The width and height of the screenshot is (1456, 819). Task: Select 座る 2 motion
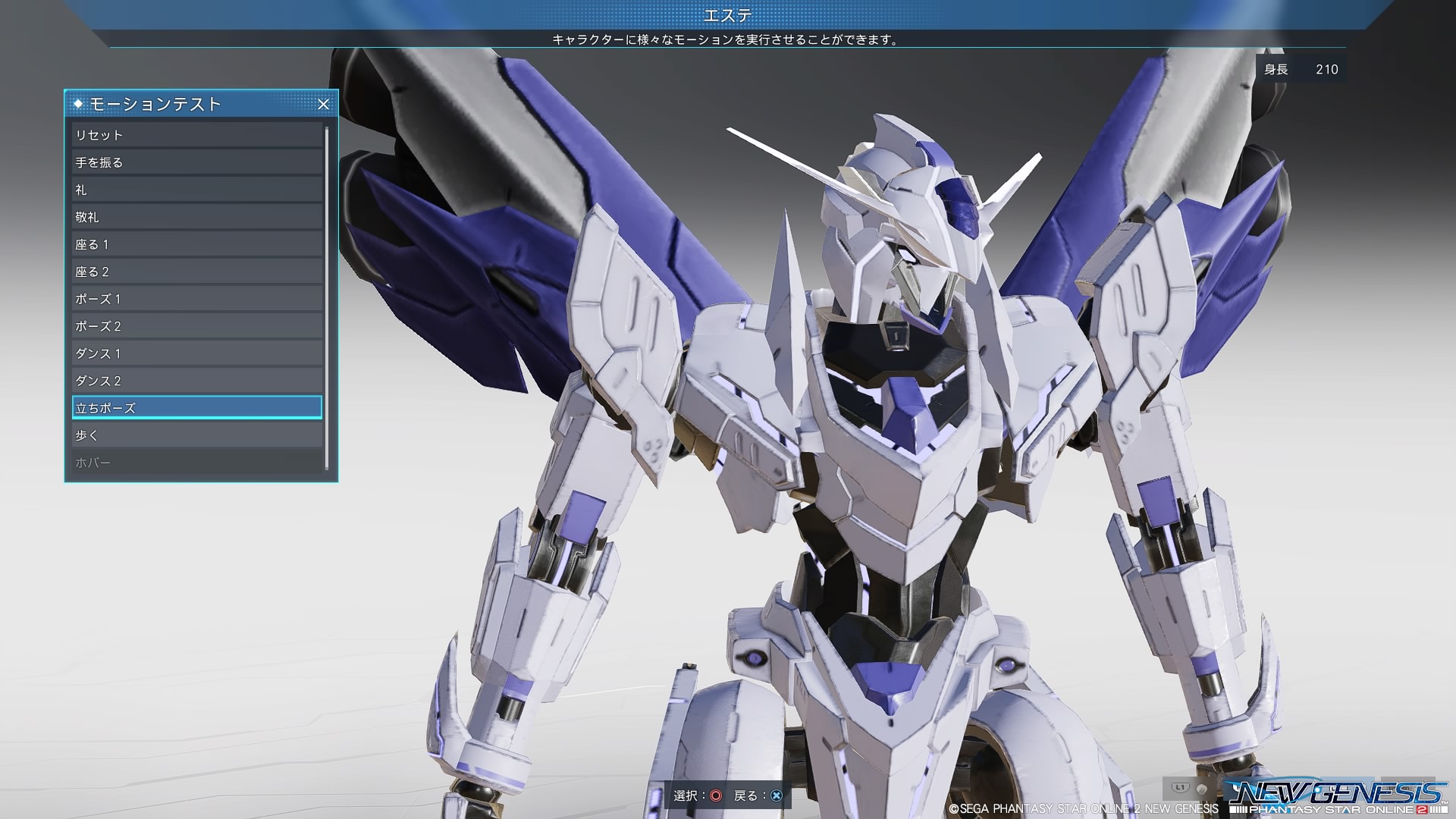(197, 271)
